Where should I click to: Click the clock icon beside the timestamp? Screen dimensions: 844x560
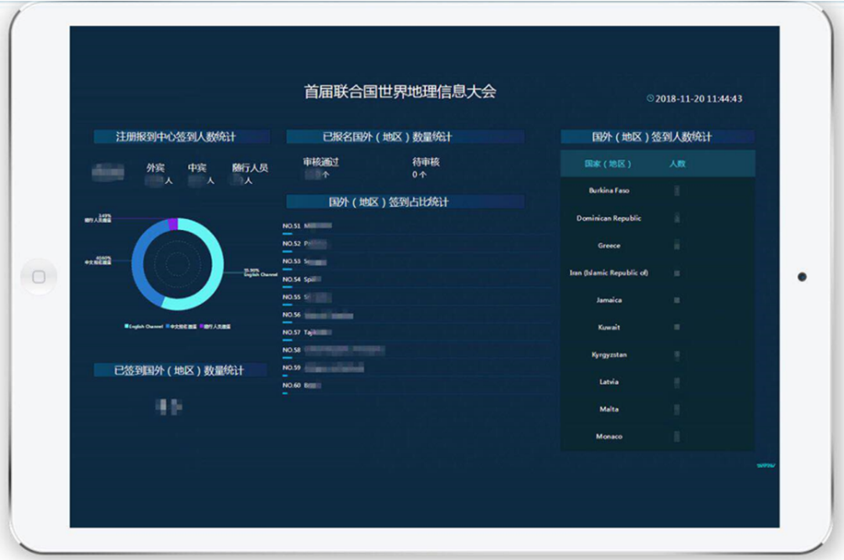[650, 99]
